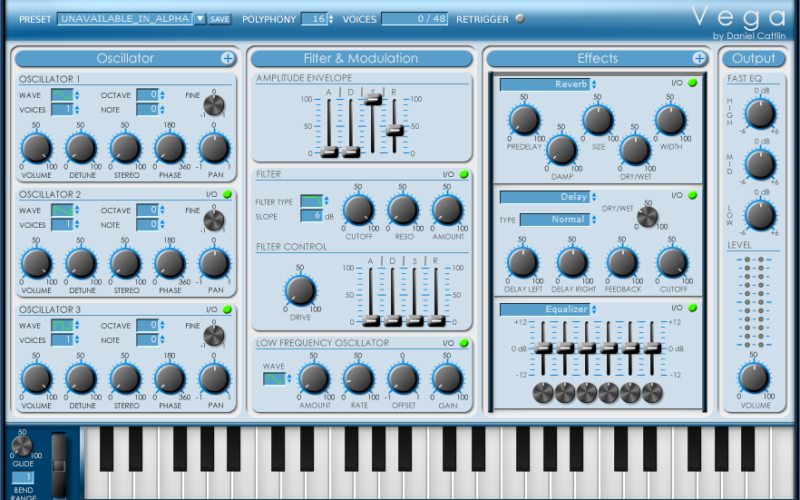The image size is (800, 500).
Task: Click the amplitude envelope Release slider
Action: [x=394, y=130]
